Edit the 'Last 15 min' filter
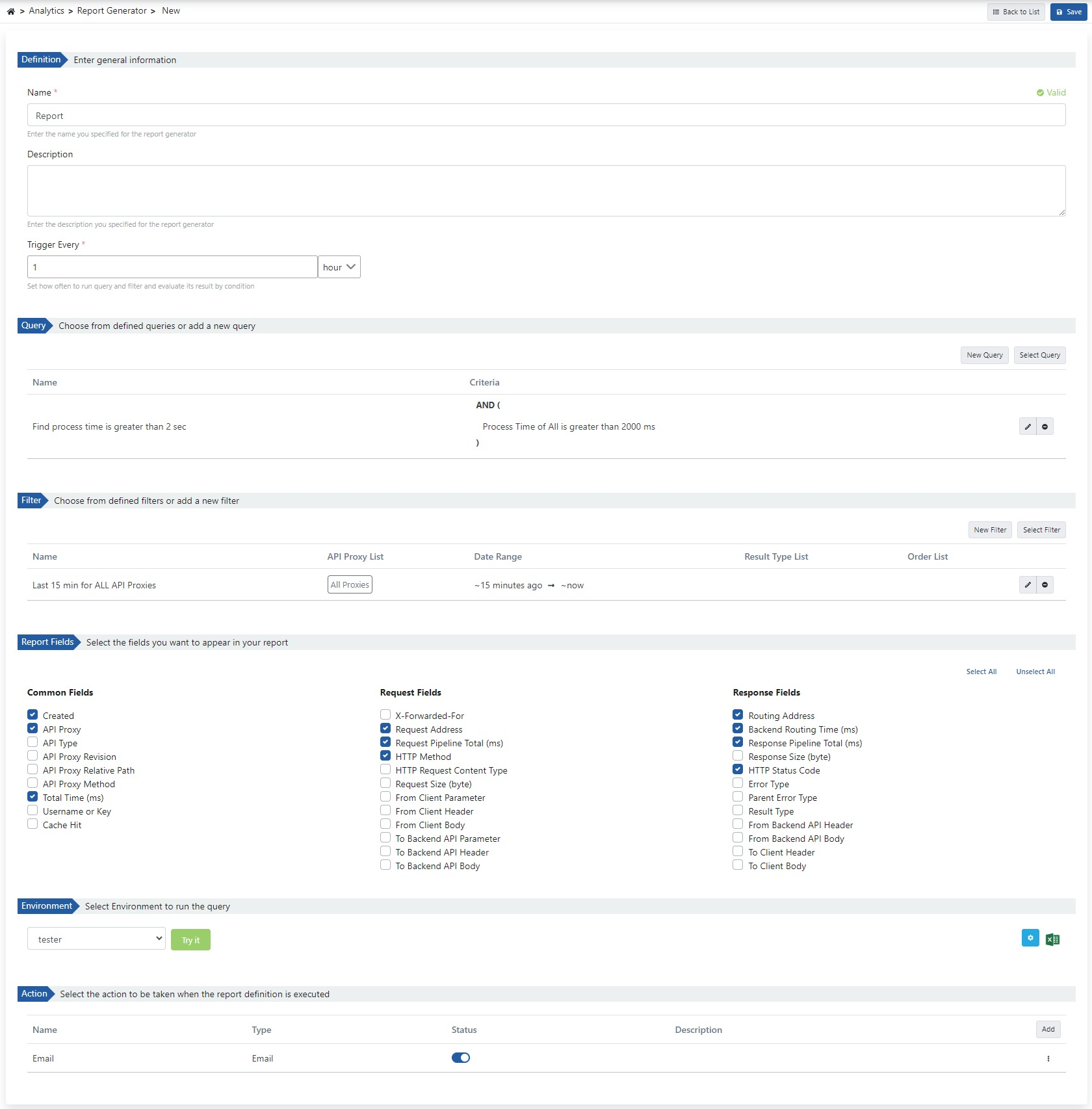This screenshot has height=1109, width=1092. click(x=1028, y=584)
